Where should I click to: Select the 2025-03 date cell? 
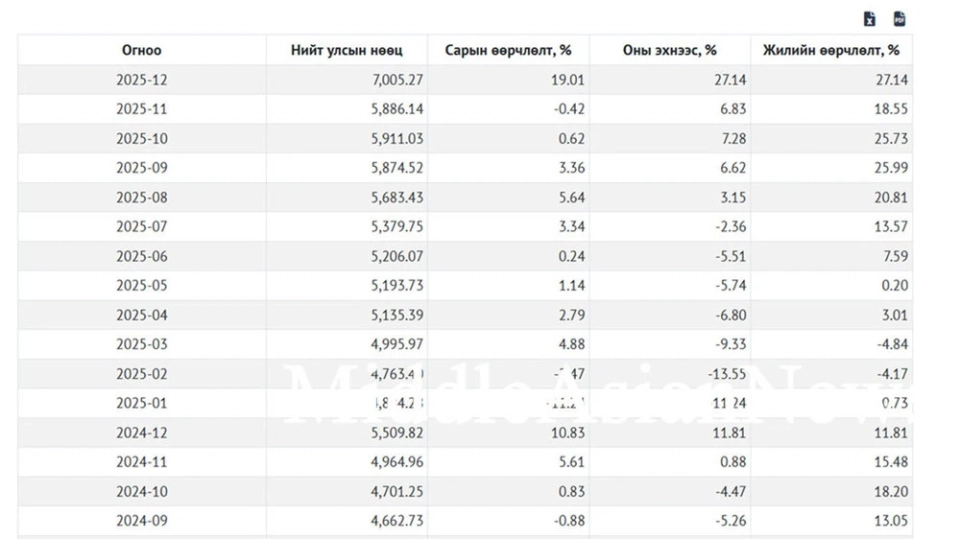[141, 344]
